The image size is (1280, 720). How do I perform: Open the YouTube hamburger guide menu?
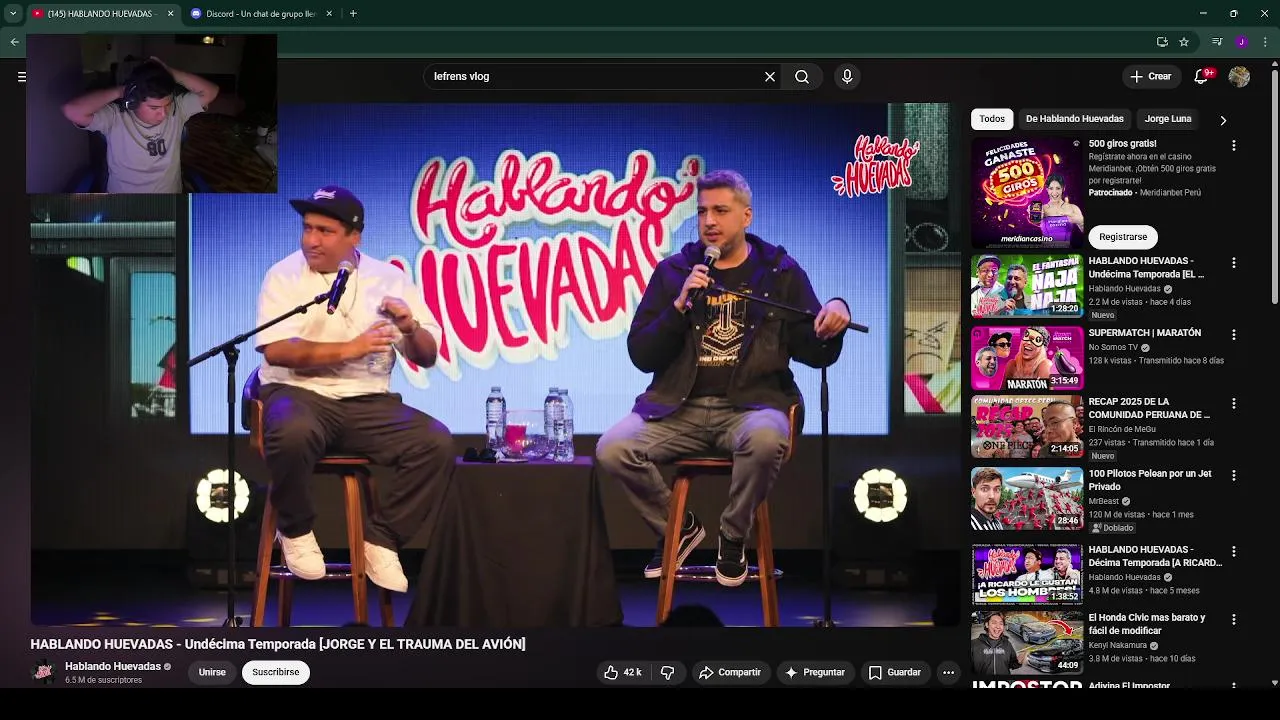point(21,77)
